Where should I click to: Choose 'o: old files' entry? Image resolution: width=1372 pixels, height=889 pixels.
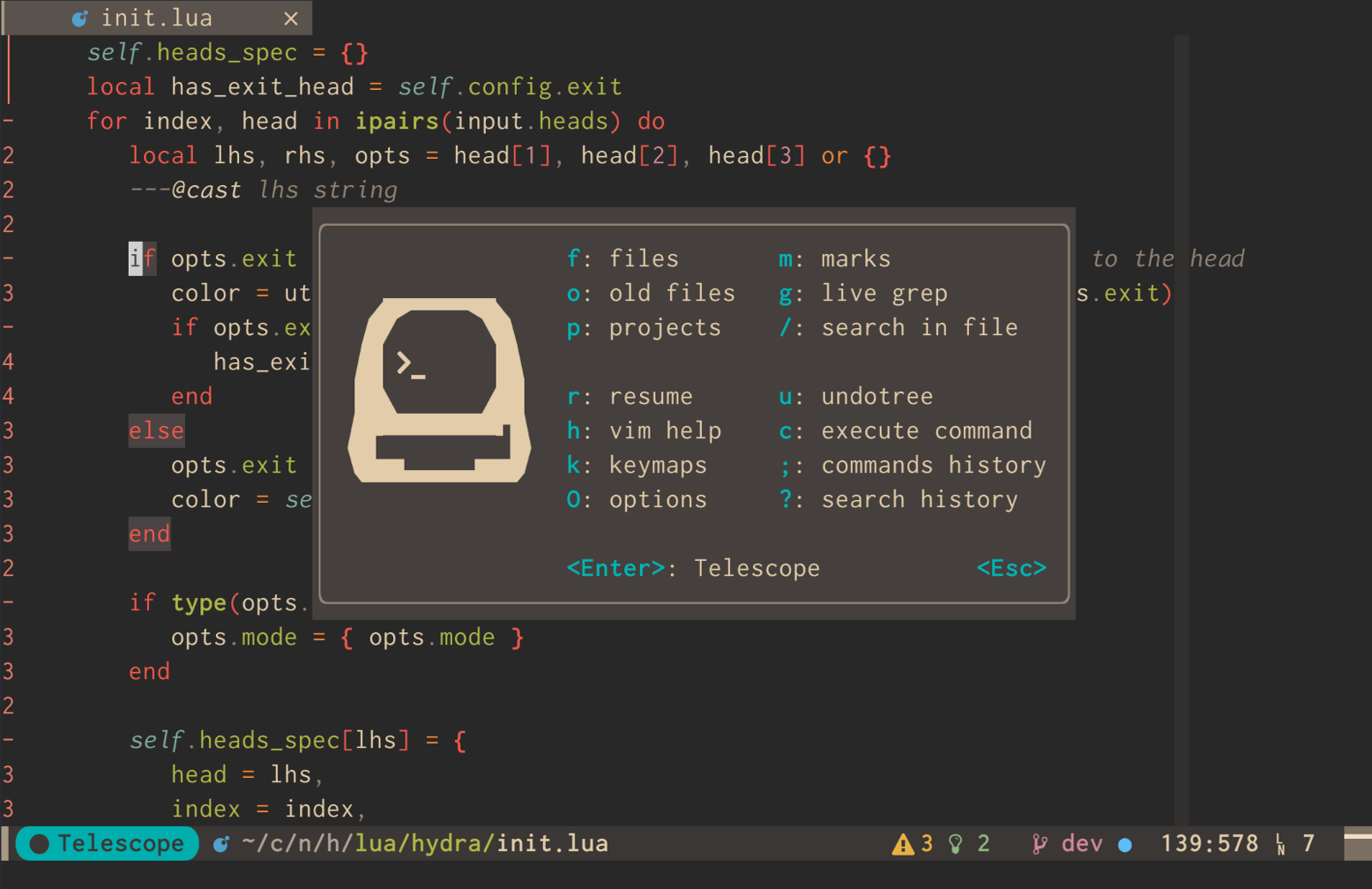[651, 293]
